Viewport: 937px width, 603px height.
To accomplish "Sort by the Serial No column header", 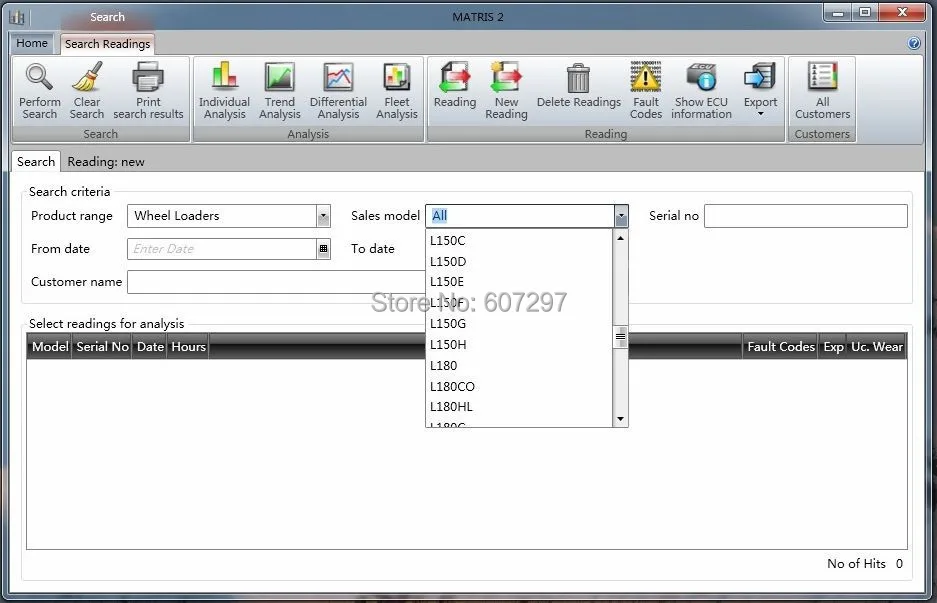I will 102,347.
